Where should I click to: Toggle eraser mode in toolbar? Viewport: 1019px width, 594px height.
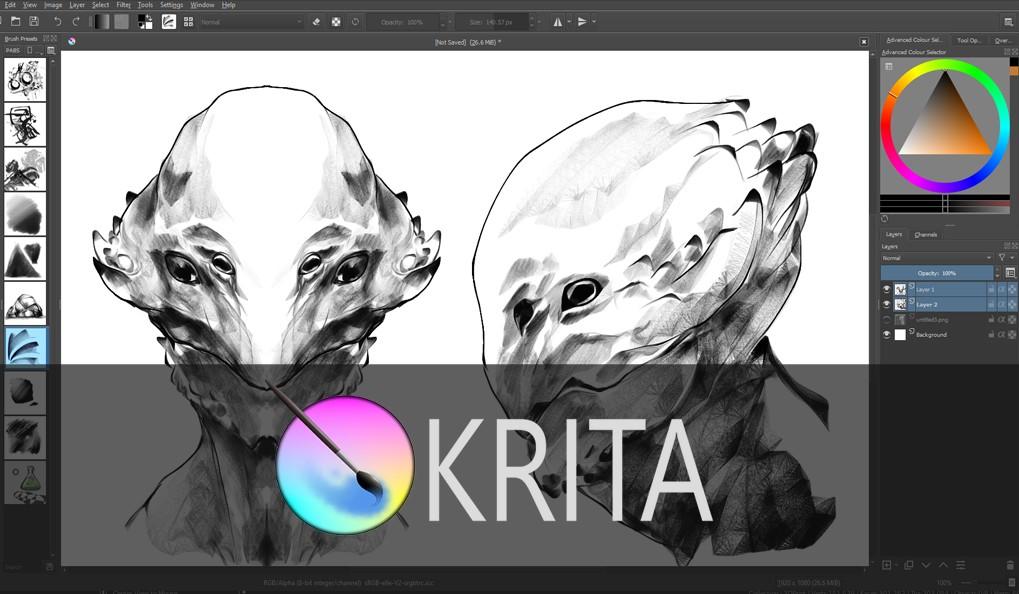click(316, 21)
